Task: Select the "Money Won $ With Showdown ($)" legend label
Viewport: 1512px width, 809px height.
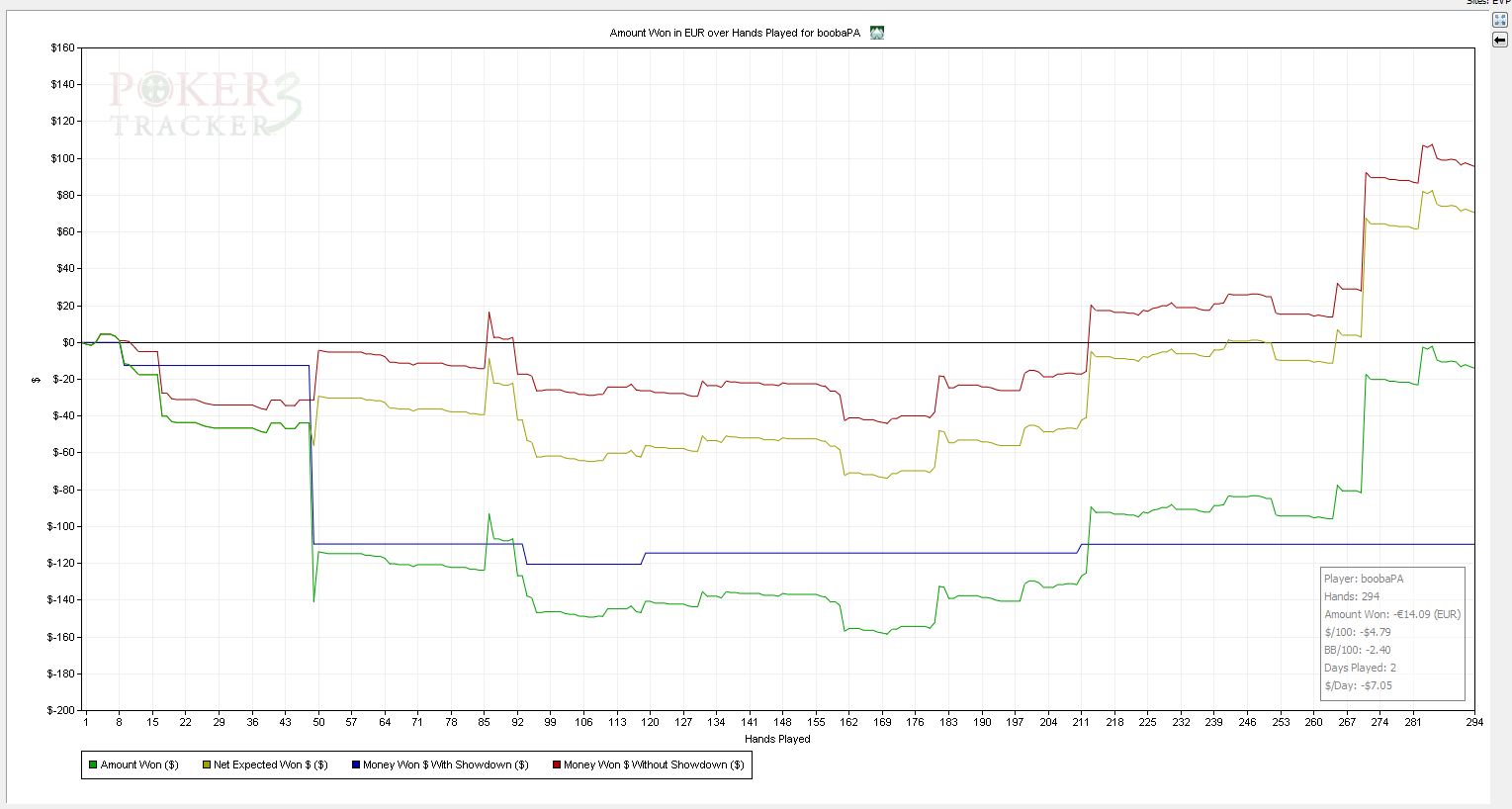Action: 446,764
